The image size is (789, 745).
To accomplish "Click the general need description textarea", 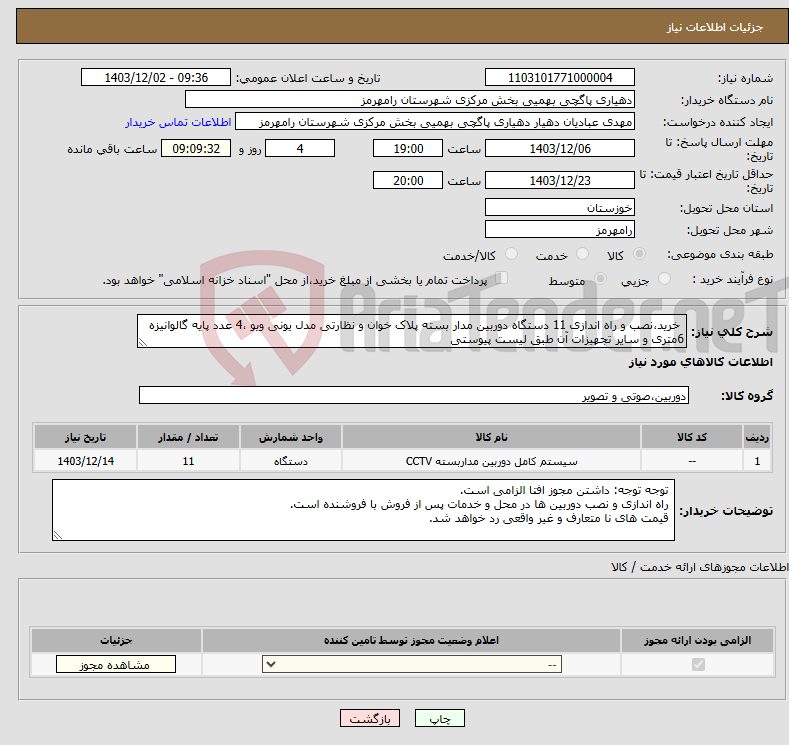I will tap(412, 331).
